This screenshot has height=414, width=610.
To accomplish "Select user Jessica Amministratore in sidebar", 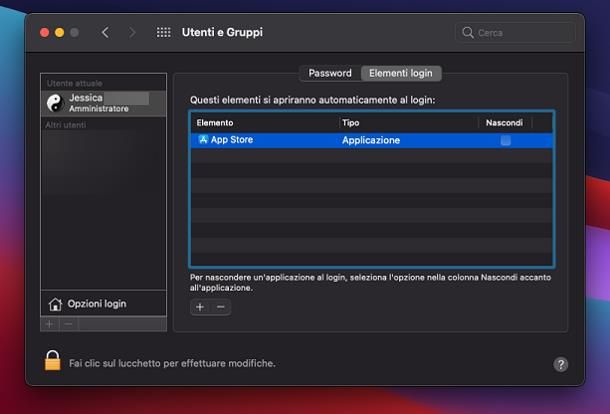I will click(x=103, y=103).
